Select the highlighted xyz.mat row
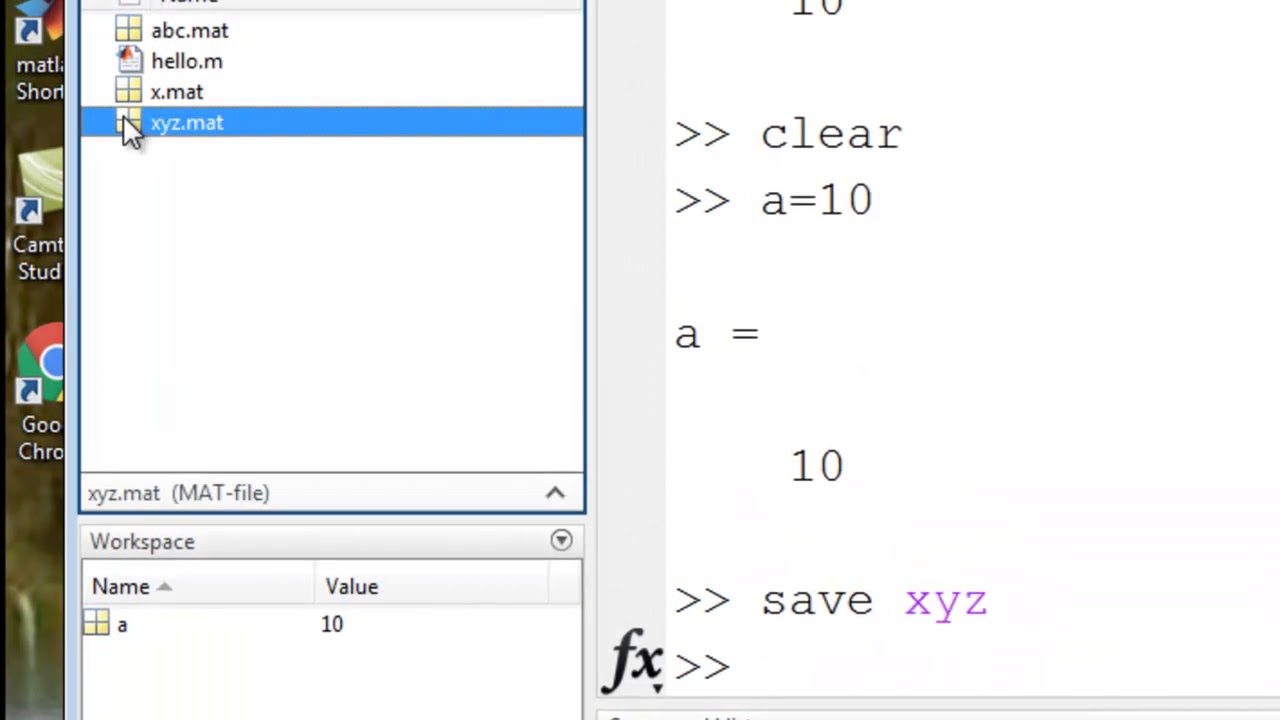Image resolution: width=1280 pixels, height=720 pixels. click(x=331, y=123)
